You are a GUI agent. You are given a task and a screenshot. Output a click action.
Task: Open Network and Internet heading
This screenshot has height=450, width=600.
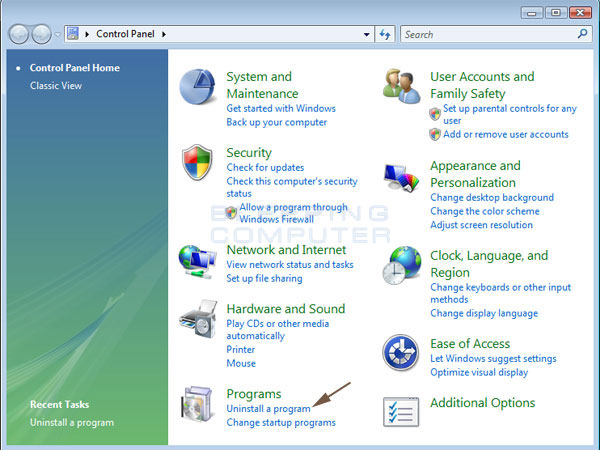286,250
